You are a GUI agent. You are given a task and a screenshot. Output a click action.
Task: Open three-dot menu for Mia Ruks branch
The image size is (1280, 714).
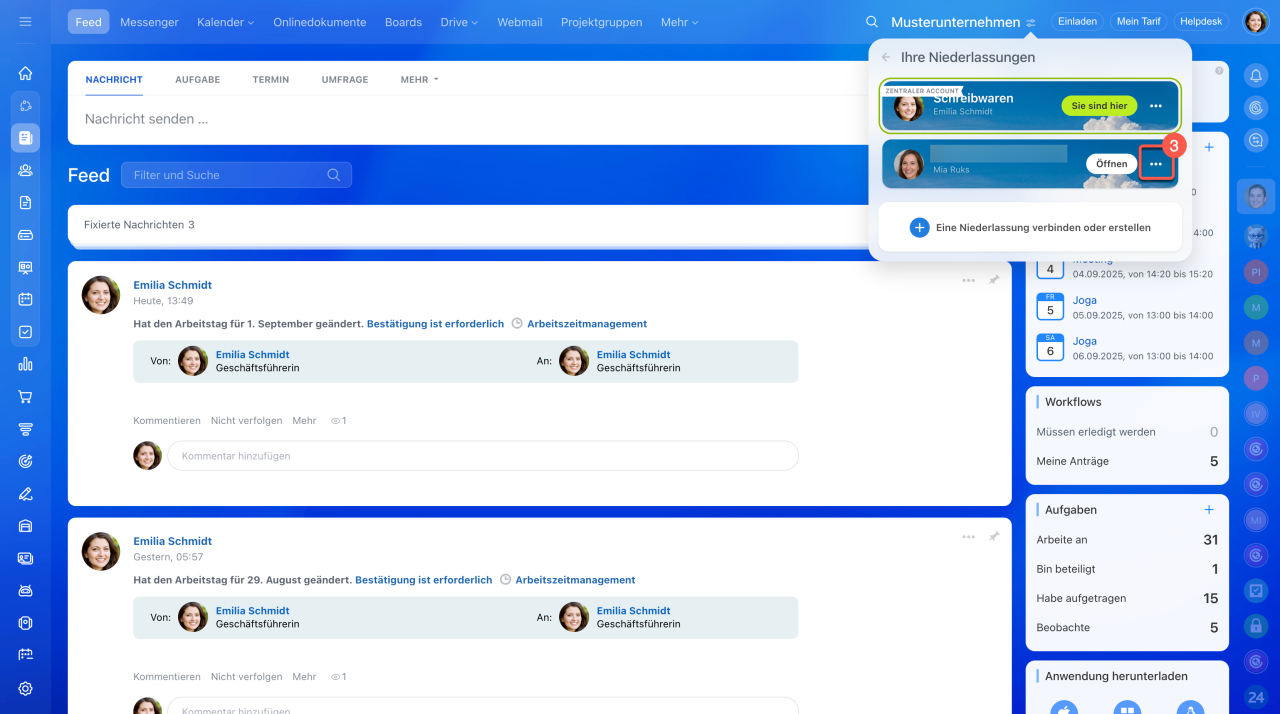pyautogui.click(x=1156, y=164)
